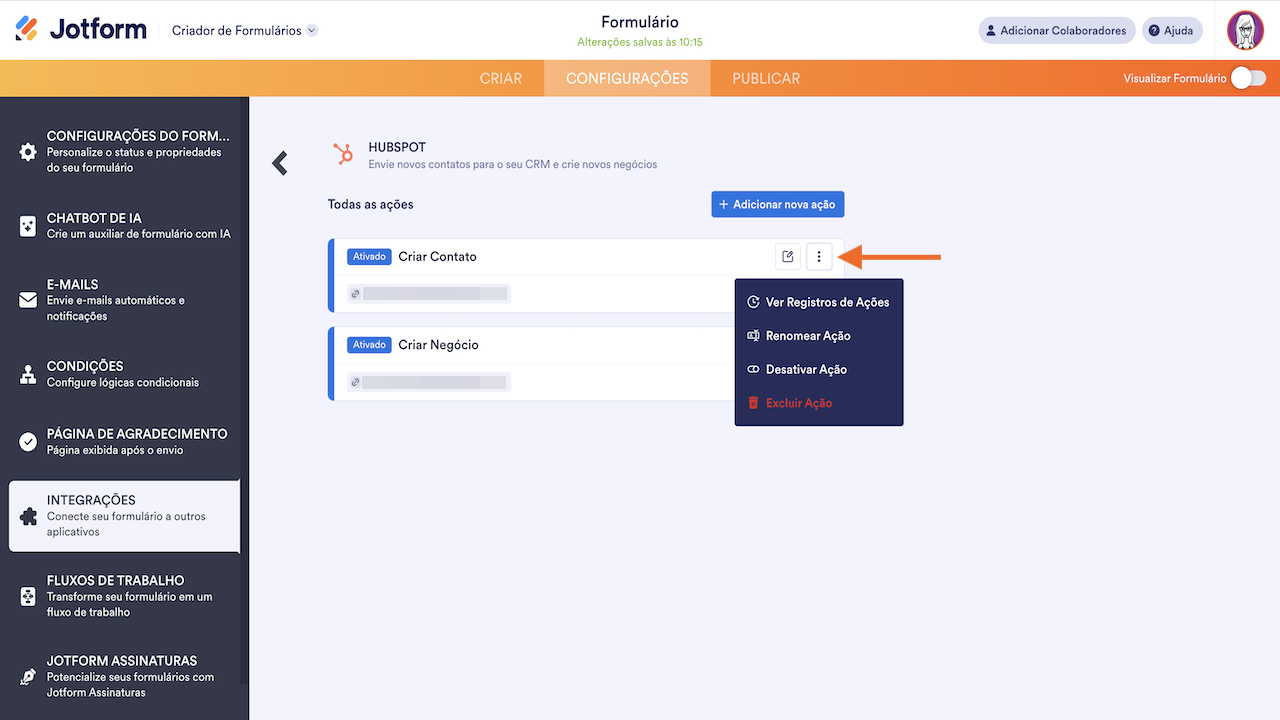1280x720 pixels.
Task: Click the Integrações puzzle piece icon
Action: [x=28, y=516]
